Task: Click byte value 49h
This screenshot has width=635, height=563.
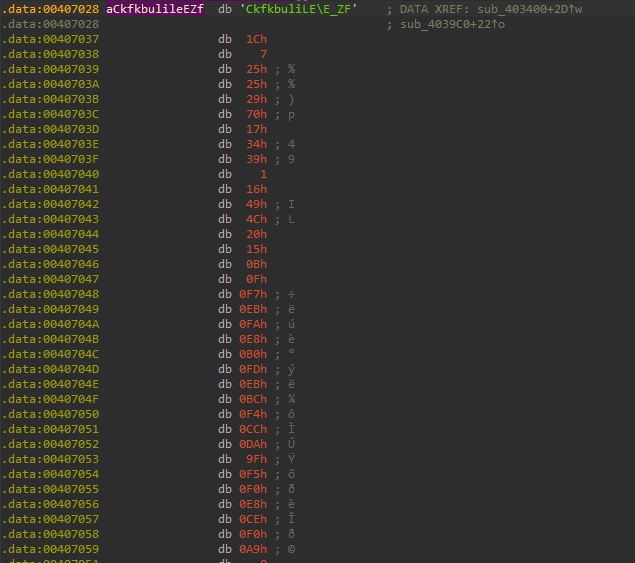Action: 256,204
